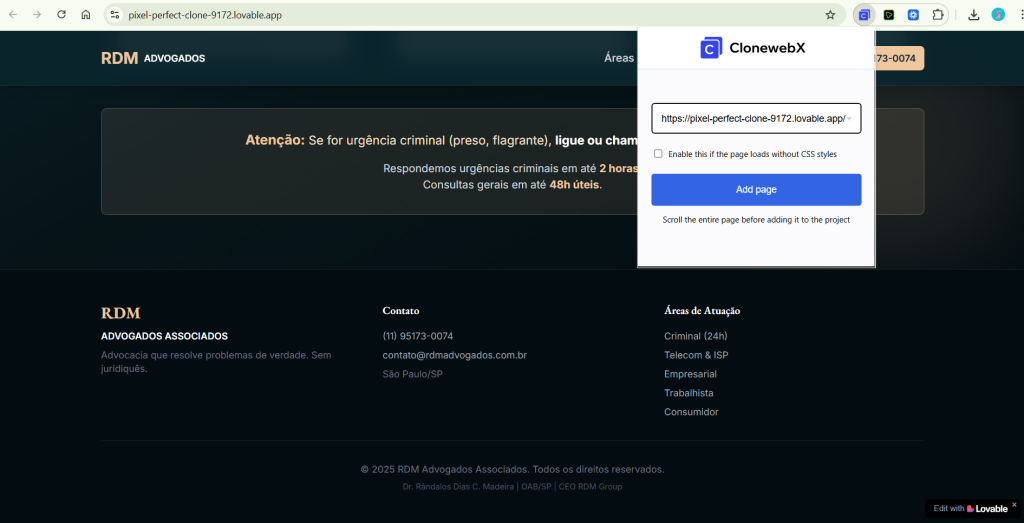Screen dimensions: 1024x523
Task: Open the black and green play-shaped extension icon
Action: click(x=889, y=14)
